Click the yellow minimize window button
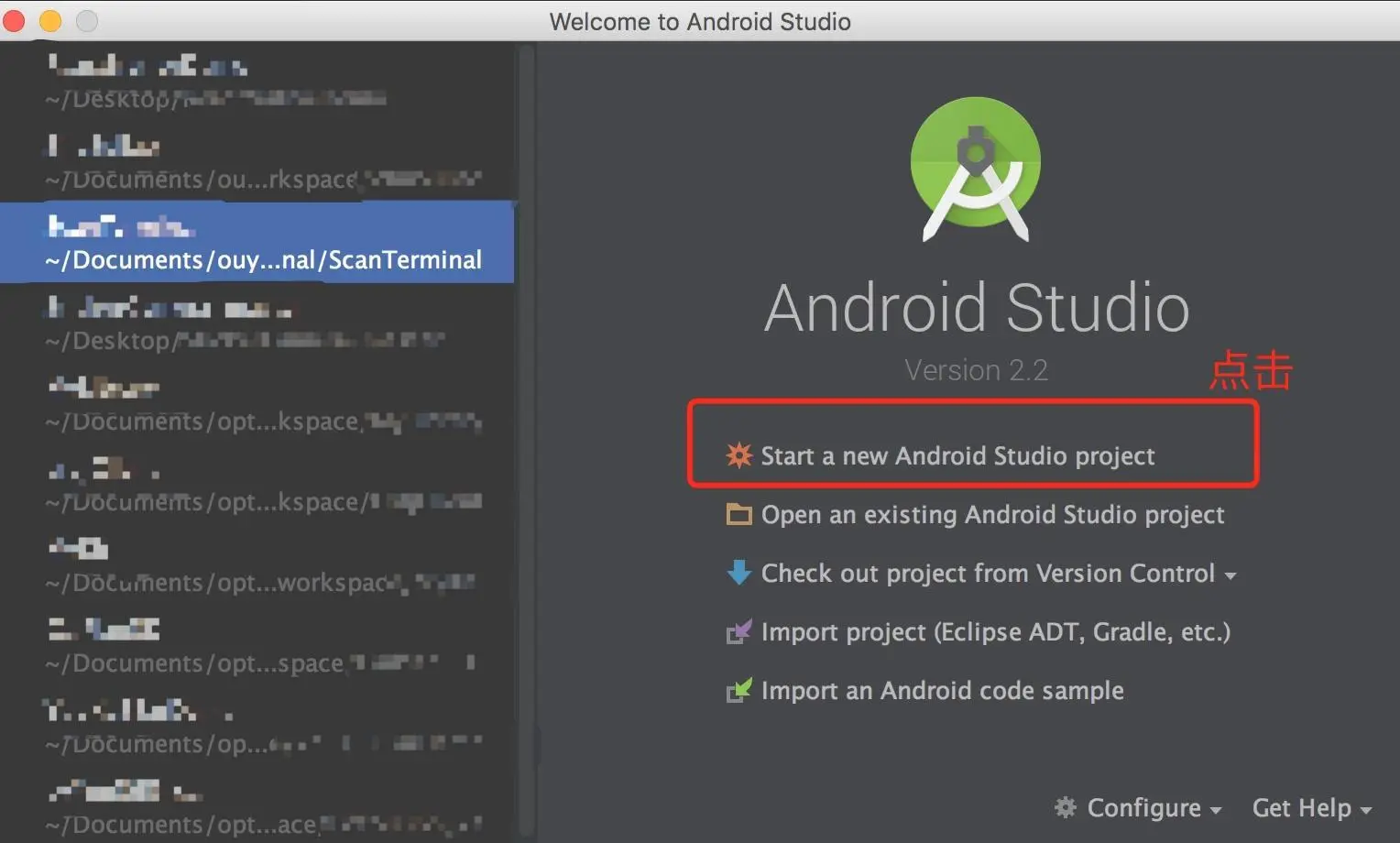 click(50, 20)
